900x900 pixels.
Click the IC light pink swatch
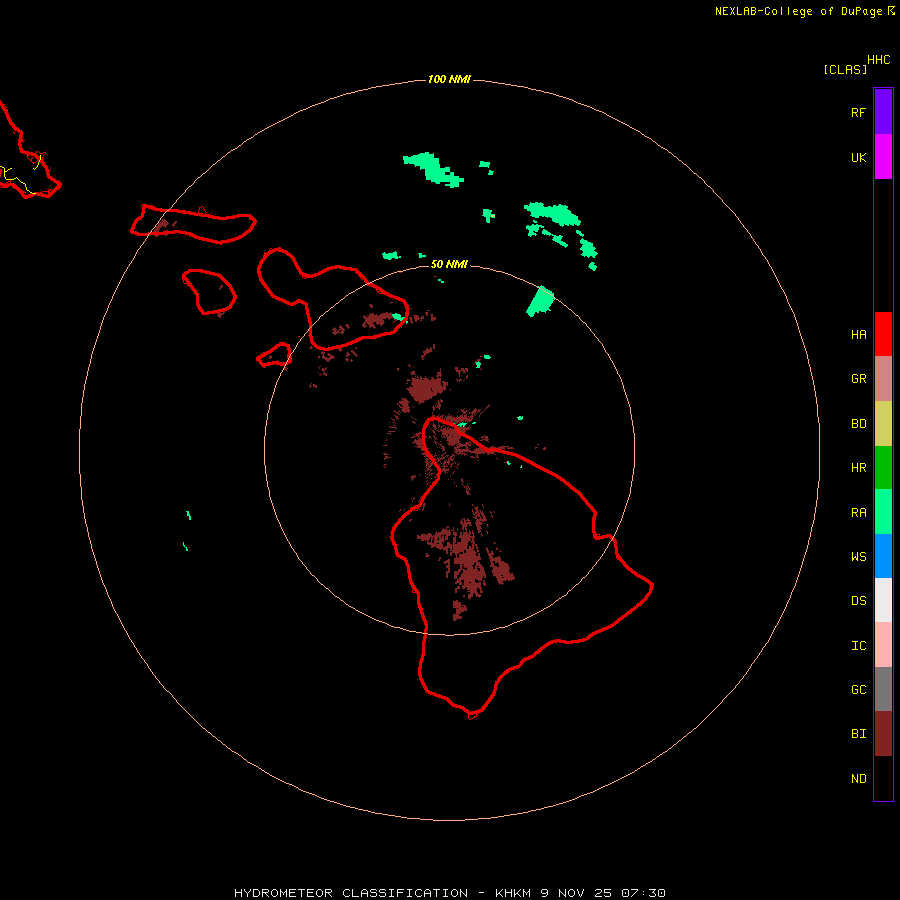pyautogui.click(x=883, y=645)
